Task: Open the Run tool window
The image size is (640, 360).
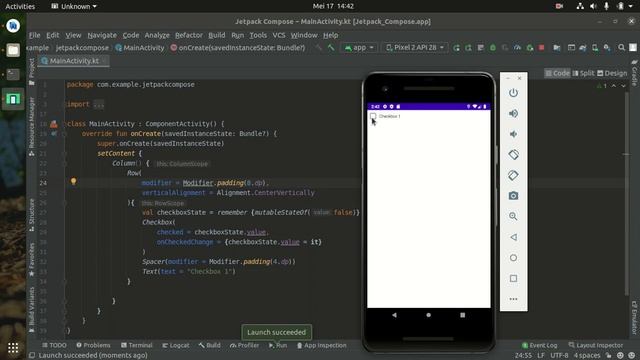Action: click(278, 345)
